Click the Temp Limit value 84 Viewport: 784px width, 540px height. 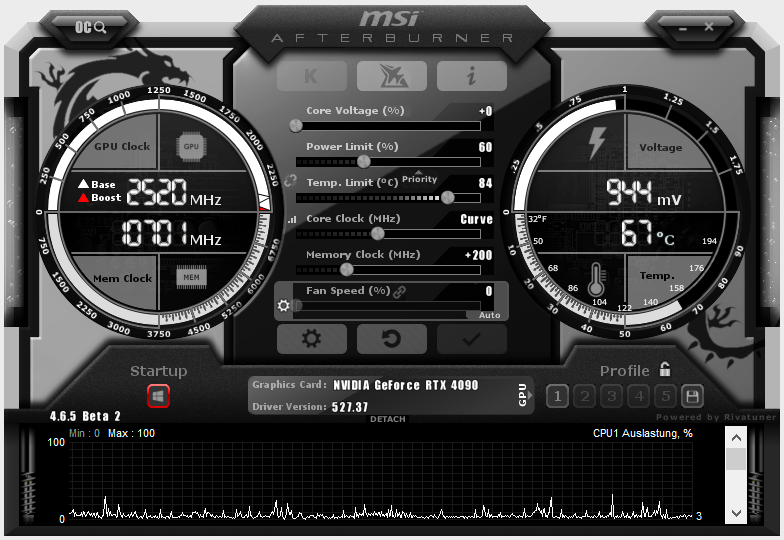tap(486, 183)
